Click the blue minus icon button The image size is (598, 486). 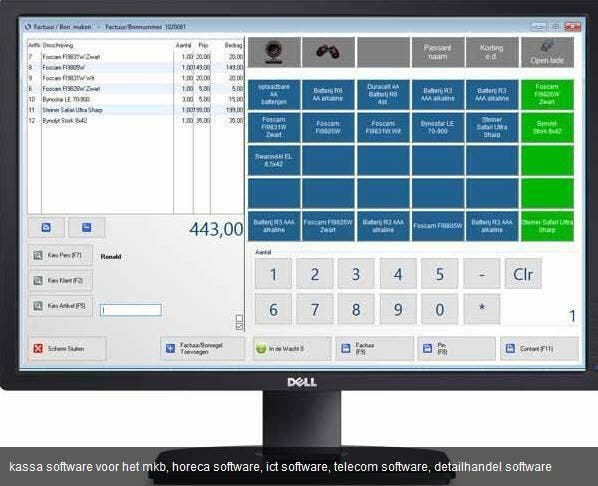point(87,227)
